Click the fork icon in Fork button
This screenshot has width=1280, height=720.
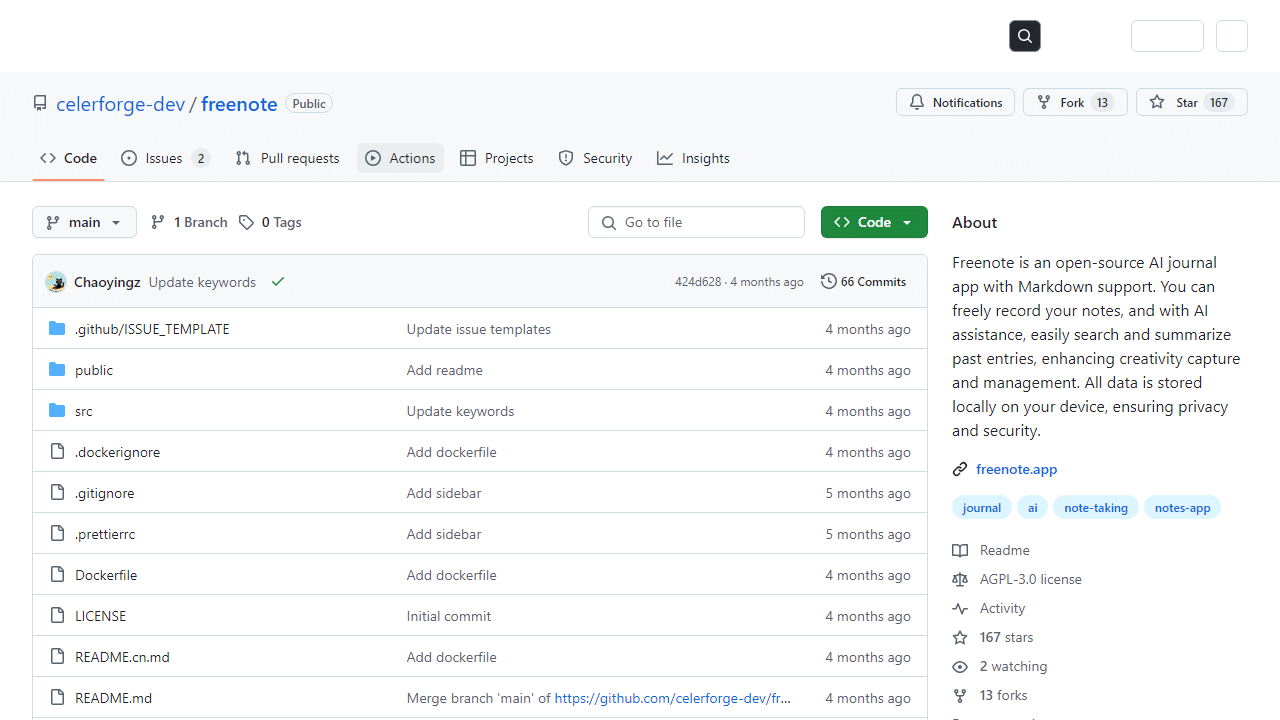[1044, 102]
